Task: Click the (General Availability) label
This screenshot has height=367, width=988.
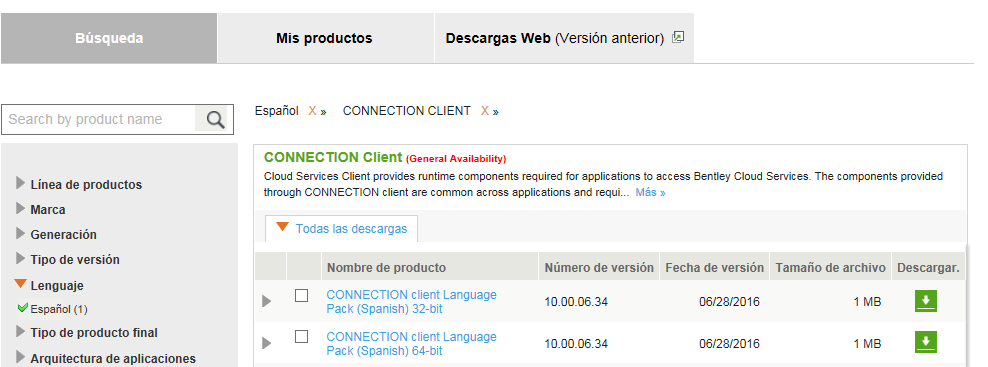Action: click(456, 158)
